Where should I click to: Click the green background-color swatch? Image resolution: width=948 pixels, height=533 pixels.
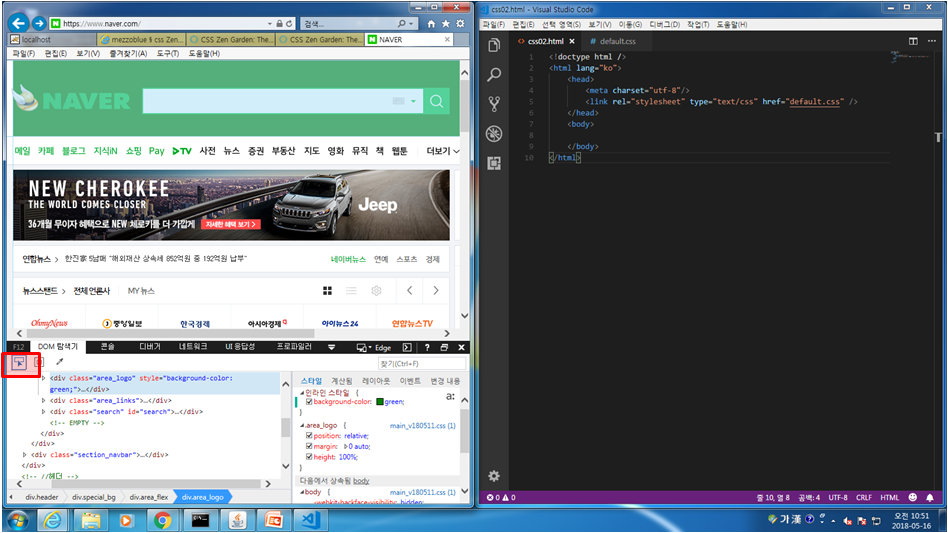click(x=380, y=402)
